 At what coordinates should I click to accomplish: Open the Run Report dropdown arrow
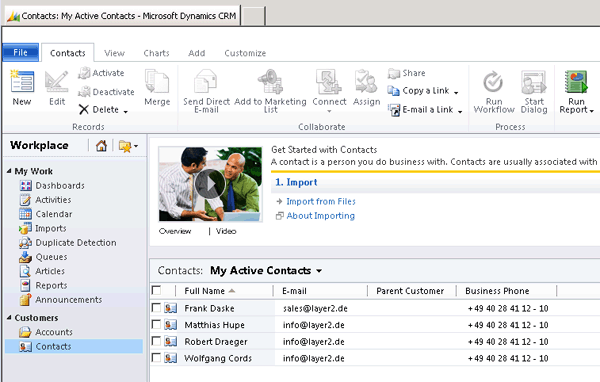pyautogui.click(x=592, y=111)
